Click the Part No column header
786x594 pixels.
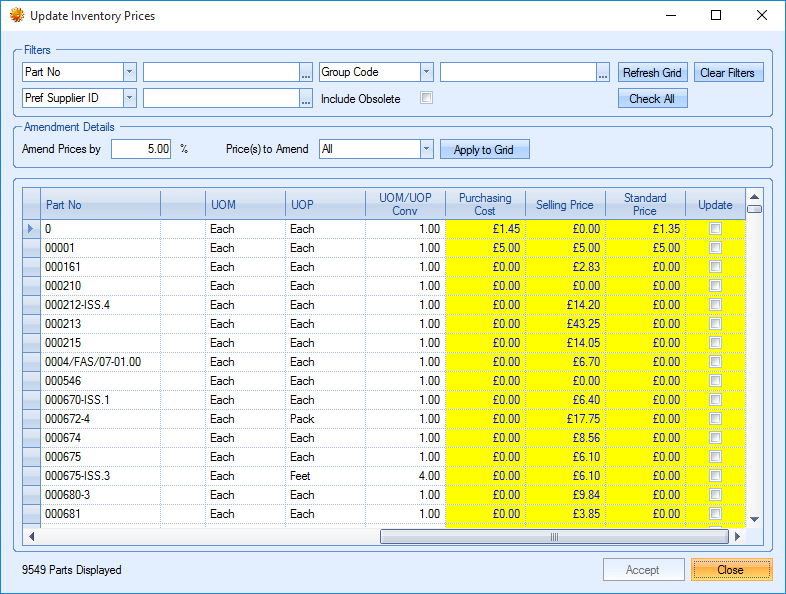pos(100,204)
